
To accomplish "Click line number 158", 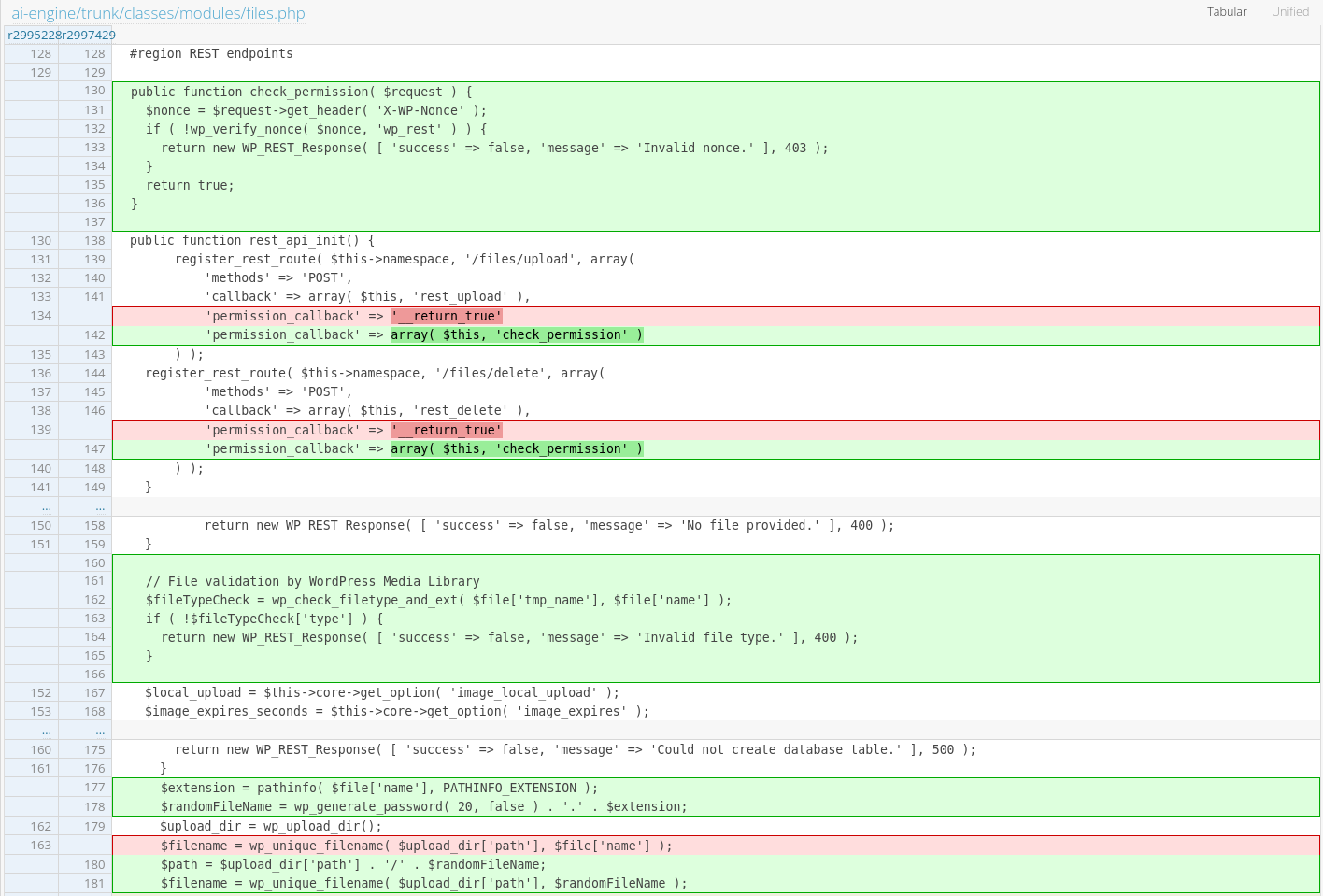I will [95, 525].
